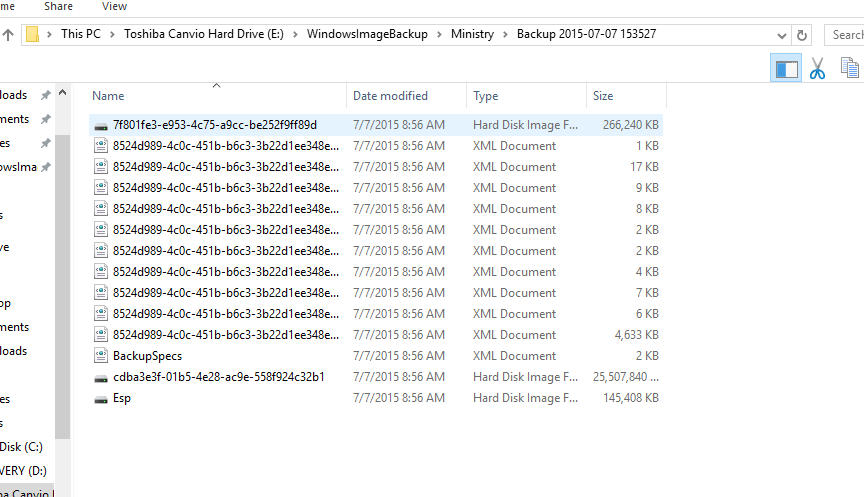Toggle the Navigation pane button
864x497 pixels.
pyautogui.click(x=786, y=68)
